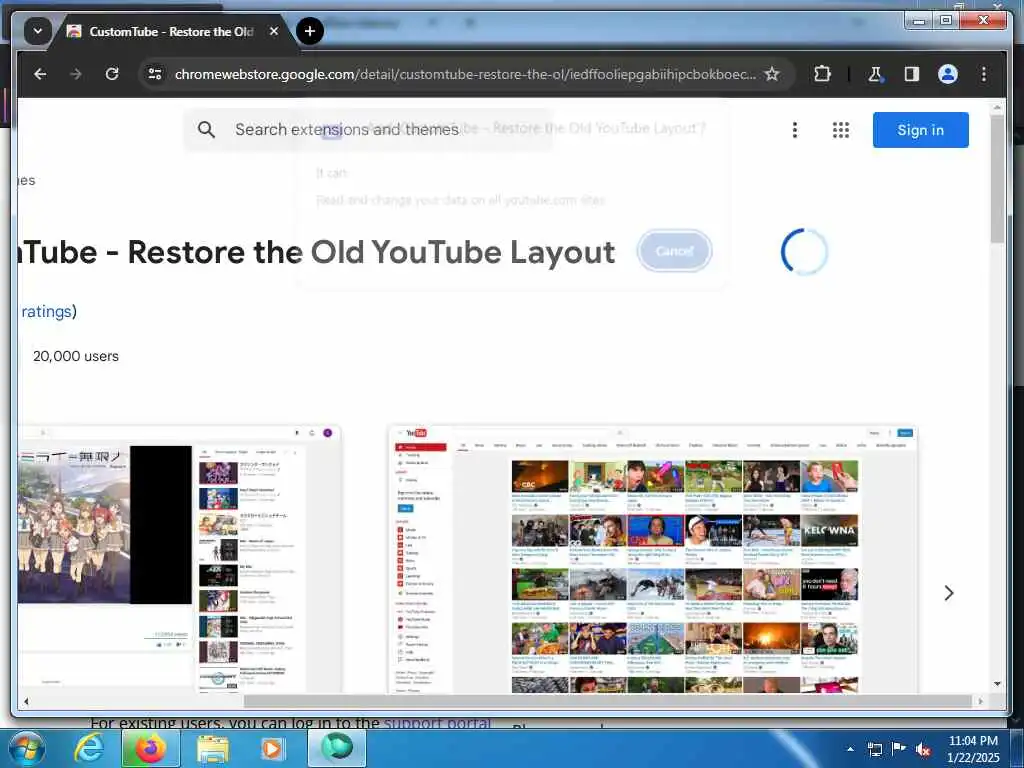1024x768 pixels.
Task: Open the tab search dropdown arrow
Action: click(x=38, y=31)
